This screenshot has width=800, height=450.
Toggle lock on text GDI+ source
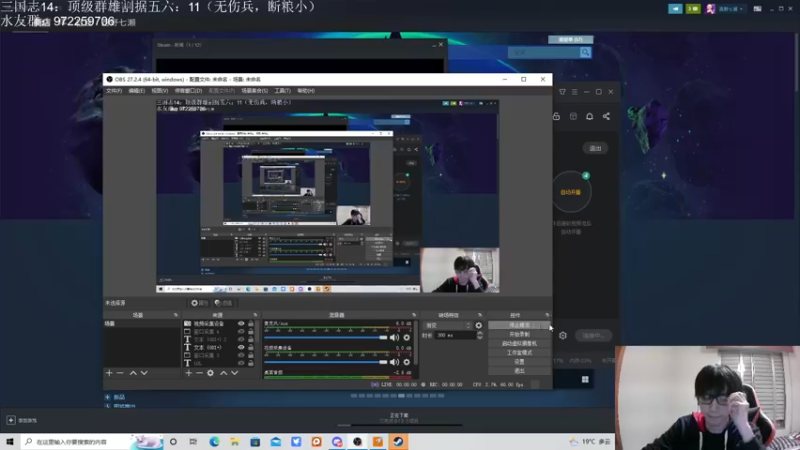(251, 347)
